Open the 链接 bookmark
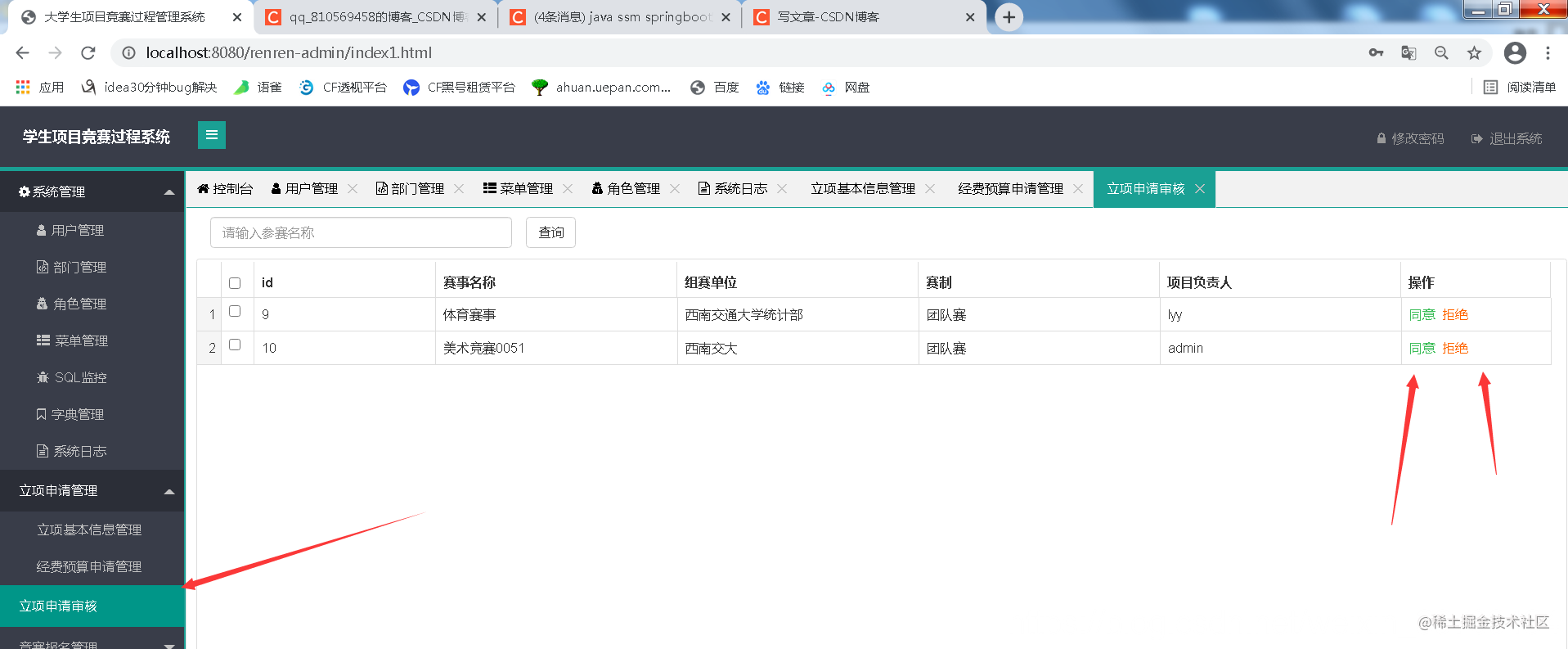 click(780, 87)
